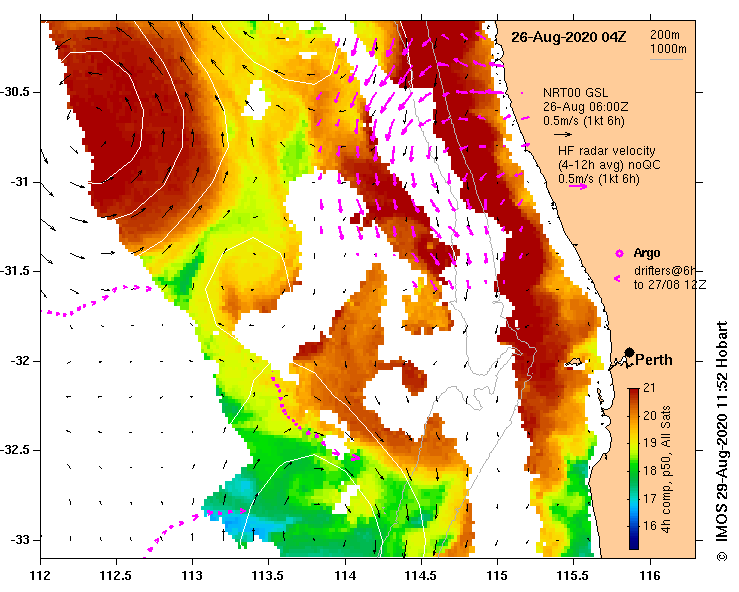Click the magenta drifters arrowhead legend symbol
The height and width of the screenshot is (592, 739).
pos(617,279)
